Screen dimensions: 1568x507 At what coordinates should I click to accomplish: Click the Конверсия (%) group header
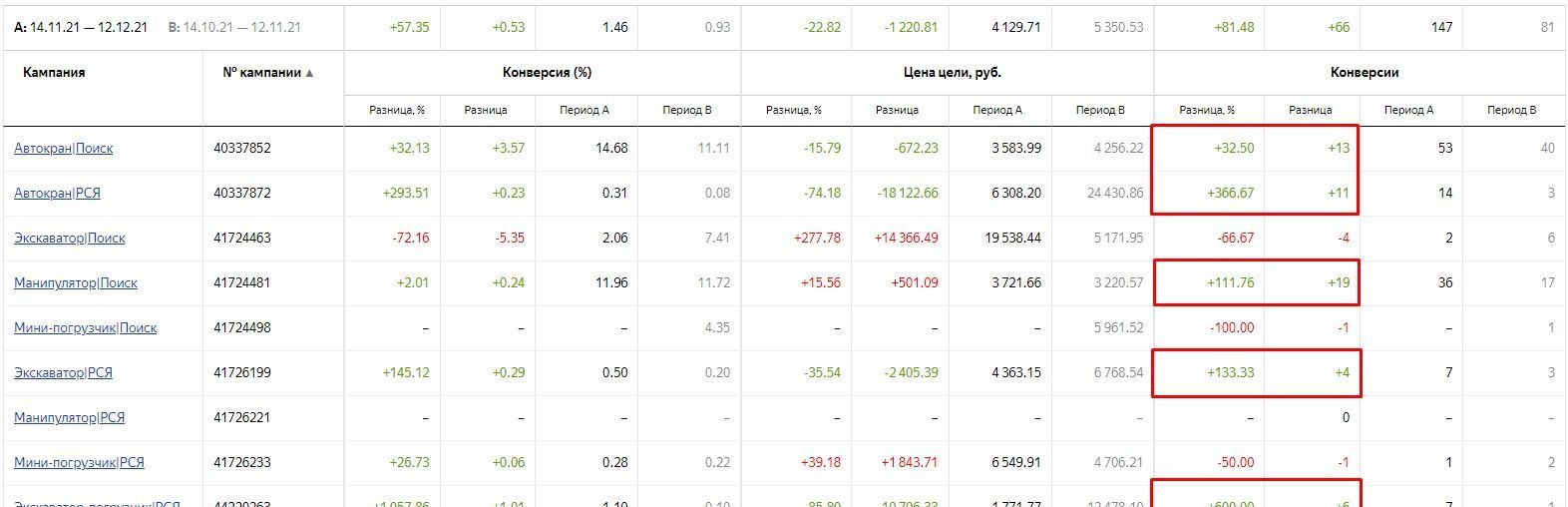pyautogui.click(x=548, y=73)
